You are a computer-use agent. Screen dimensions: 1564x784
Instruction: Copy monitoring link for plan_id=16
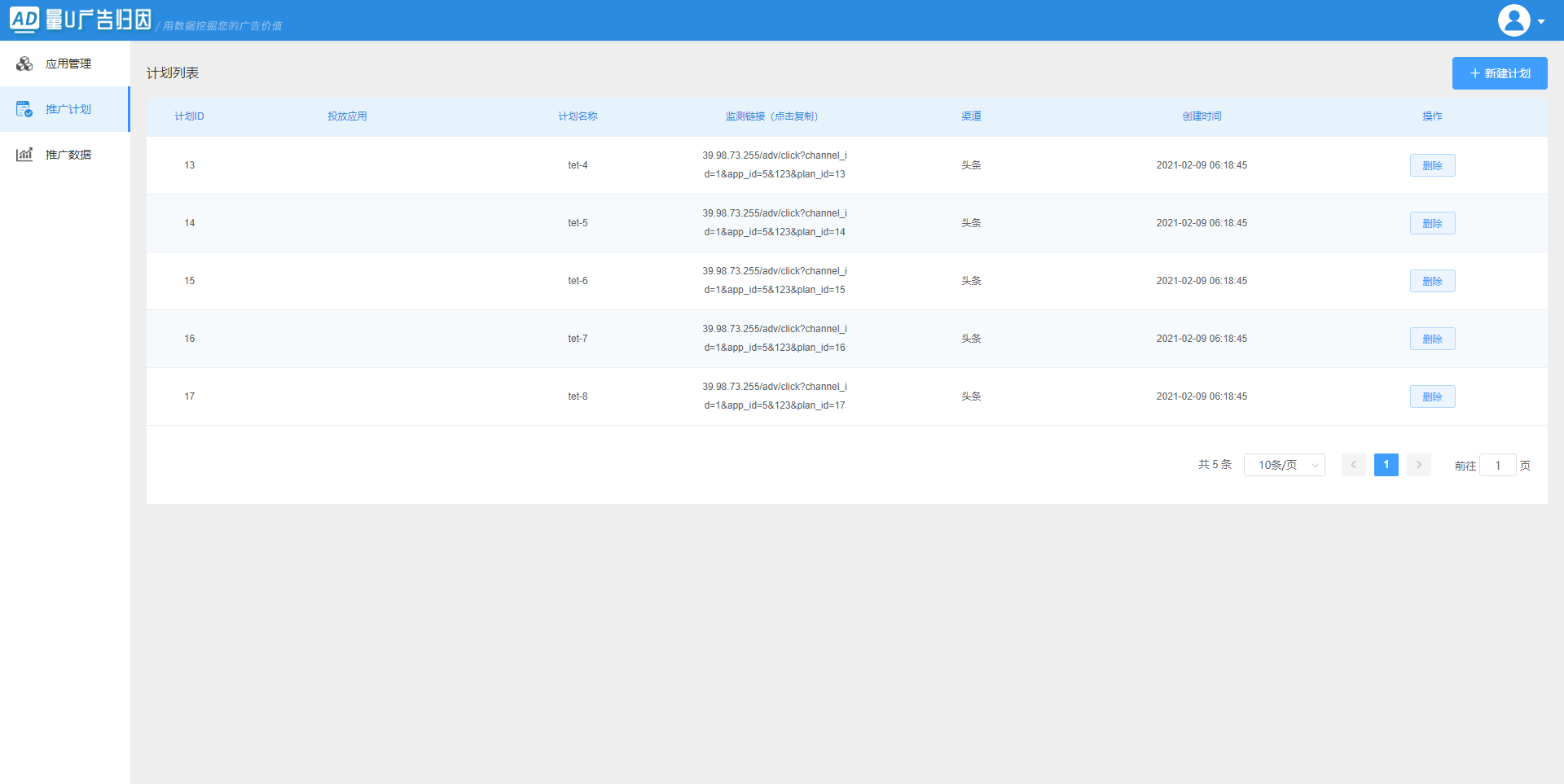click(x=774, y=338)
